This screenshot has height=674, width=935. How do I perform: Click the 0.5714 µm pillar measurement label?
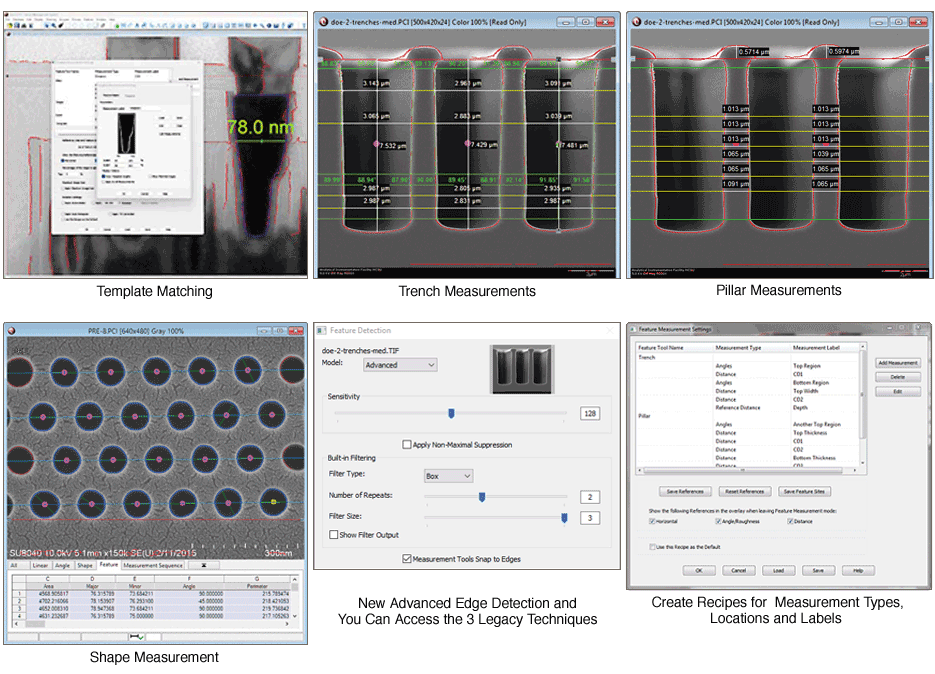click(x=754, y=52)
